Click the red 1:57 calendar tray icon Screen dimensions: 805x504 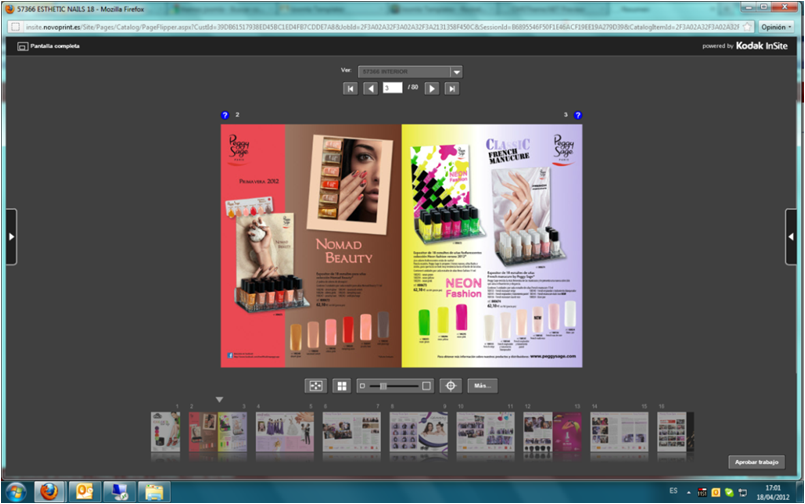pos(702,493)
